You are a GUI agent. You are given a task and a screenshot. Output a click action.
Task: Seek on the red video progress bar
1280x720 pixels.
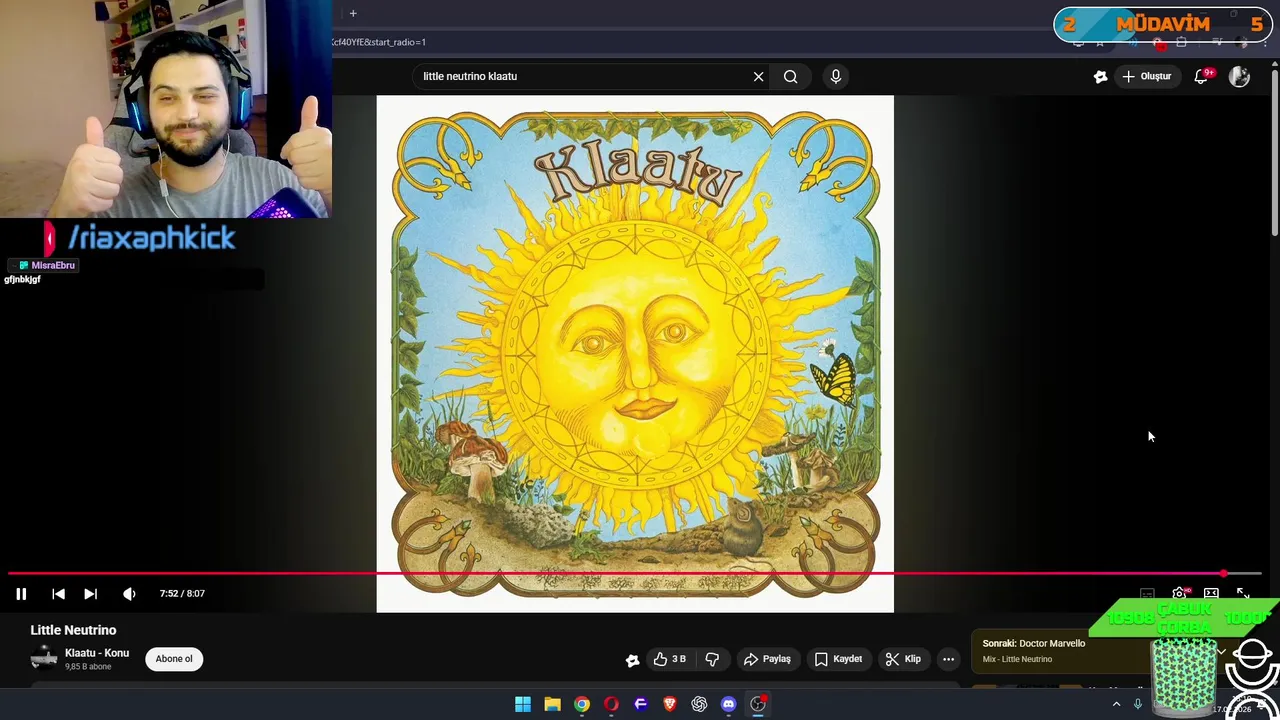click(x=634, y=574)
